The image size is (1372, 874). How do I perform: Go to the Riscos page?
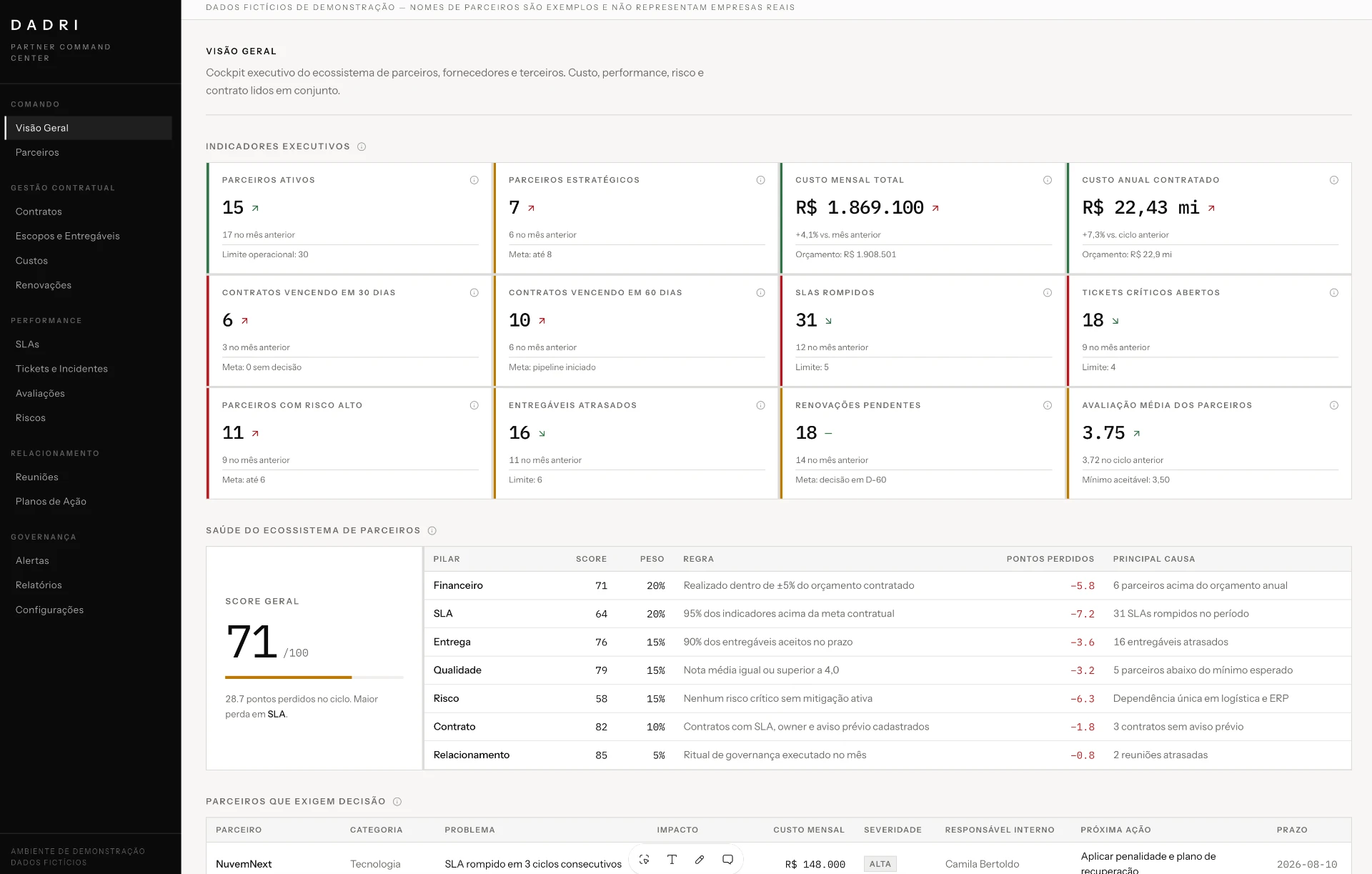(88, 418)
